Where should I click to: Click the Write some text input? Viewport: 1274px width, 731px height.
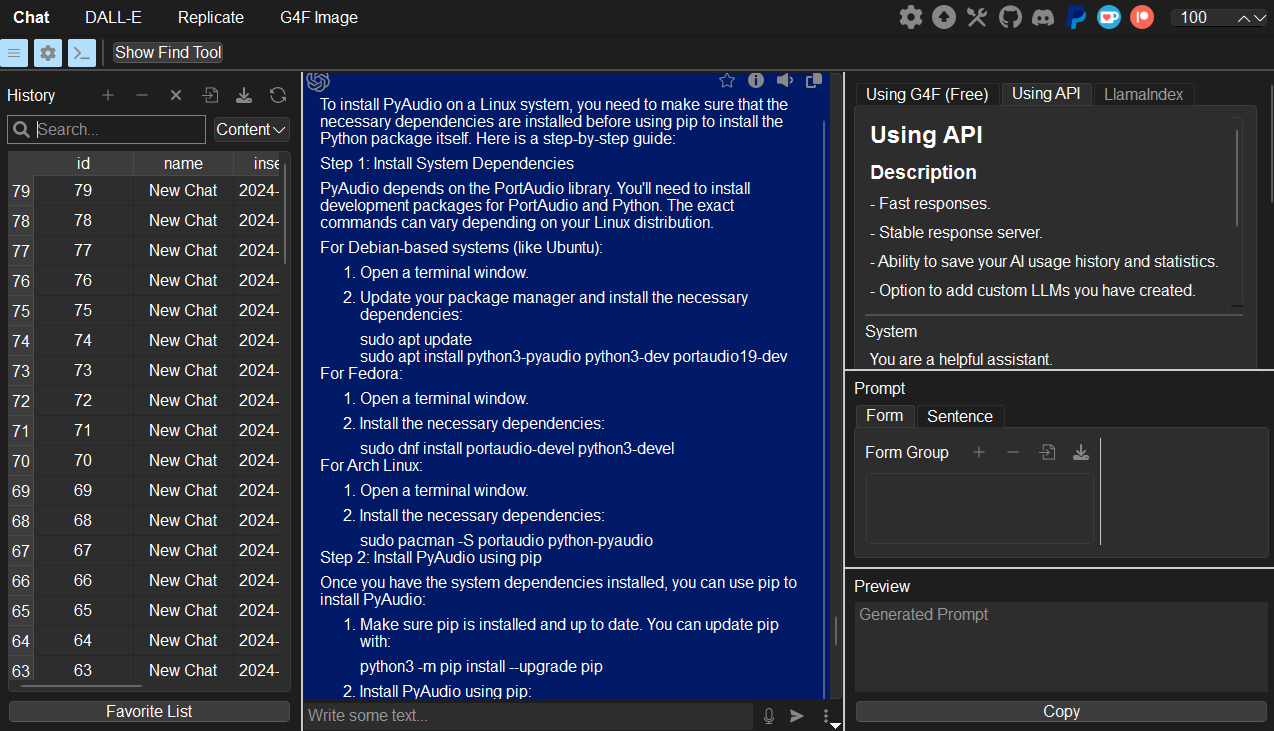tap(528, 715)
